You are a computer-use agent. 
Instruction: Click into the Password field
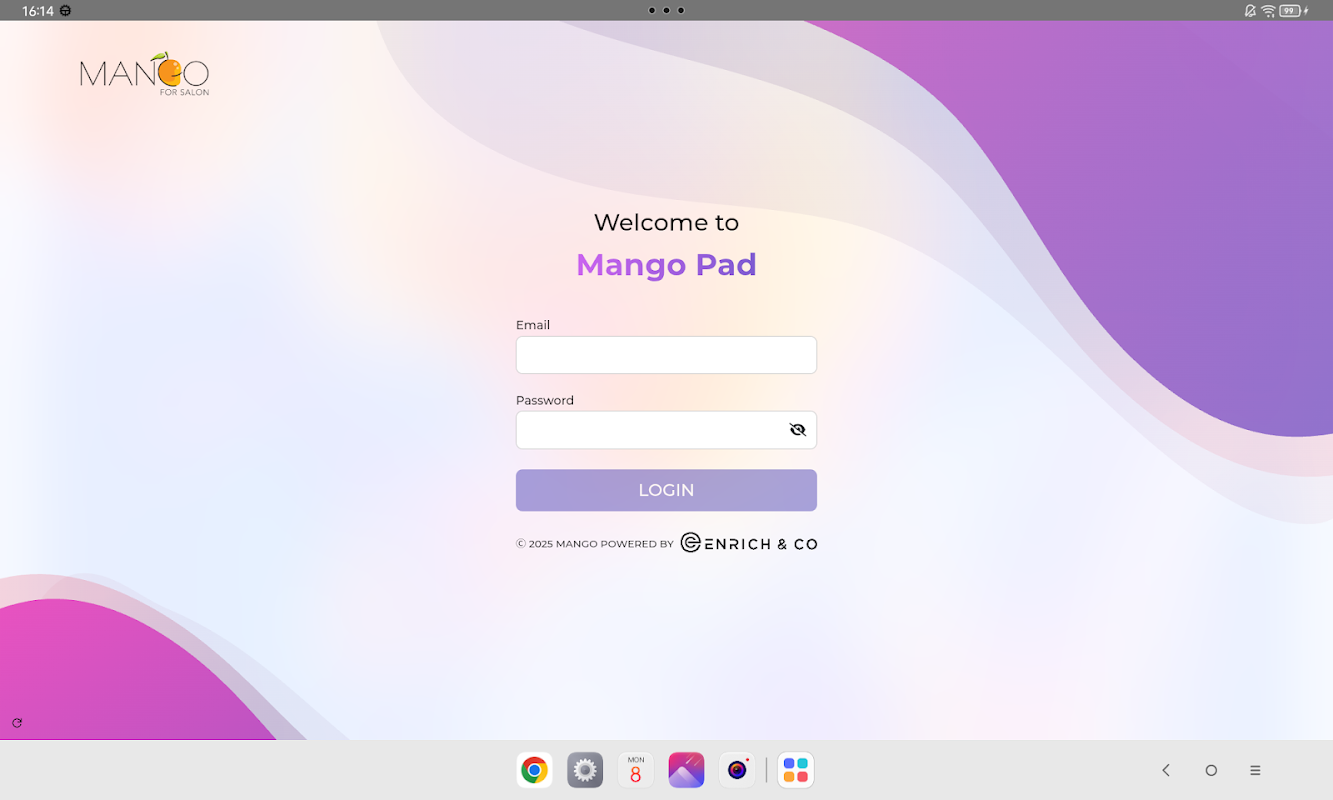(666, 430)
